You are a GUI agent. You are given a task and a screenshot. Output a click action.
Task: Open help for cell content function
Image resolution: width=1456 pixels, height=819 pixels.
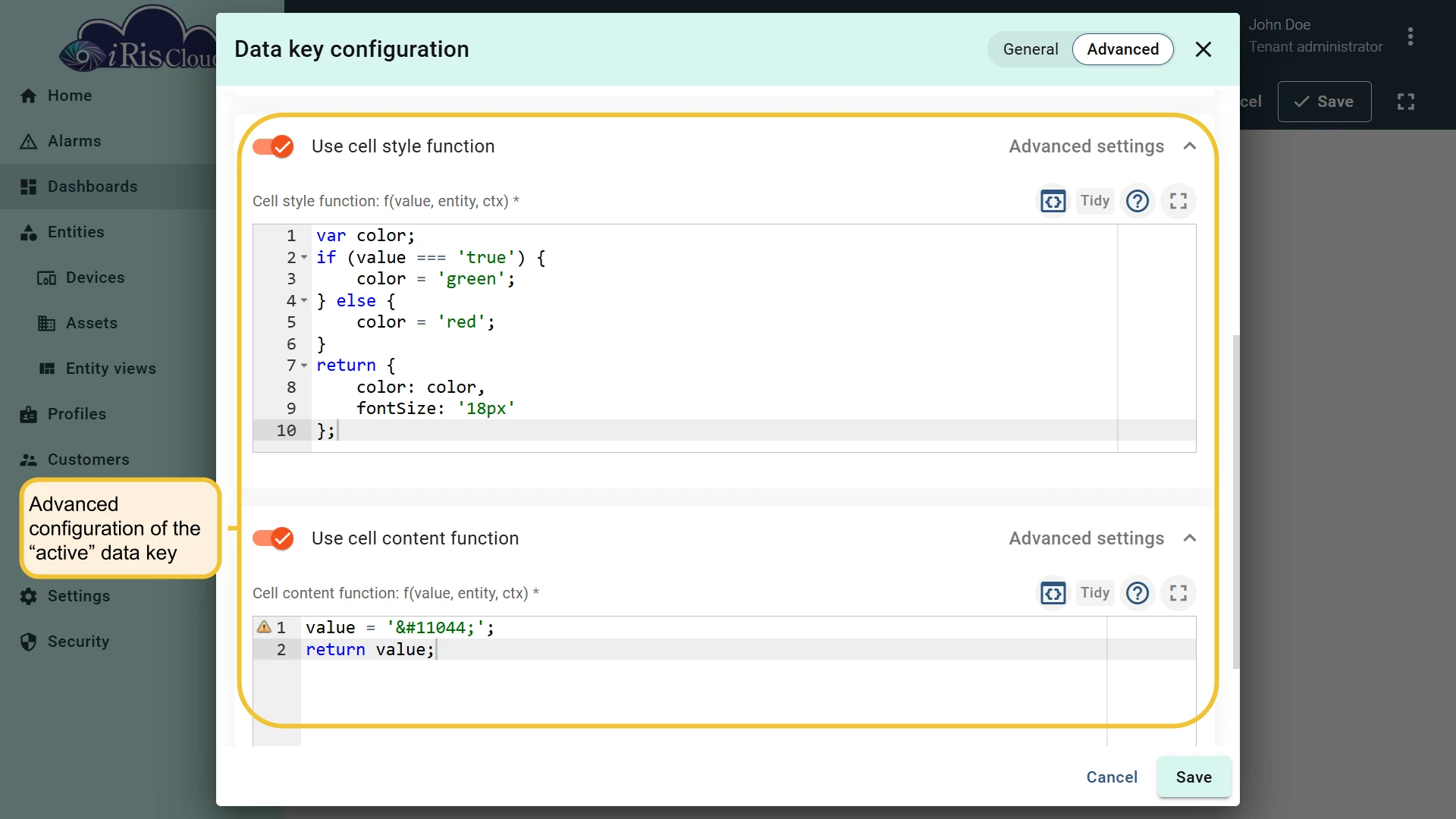(1137, 593)
